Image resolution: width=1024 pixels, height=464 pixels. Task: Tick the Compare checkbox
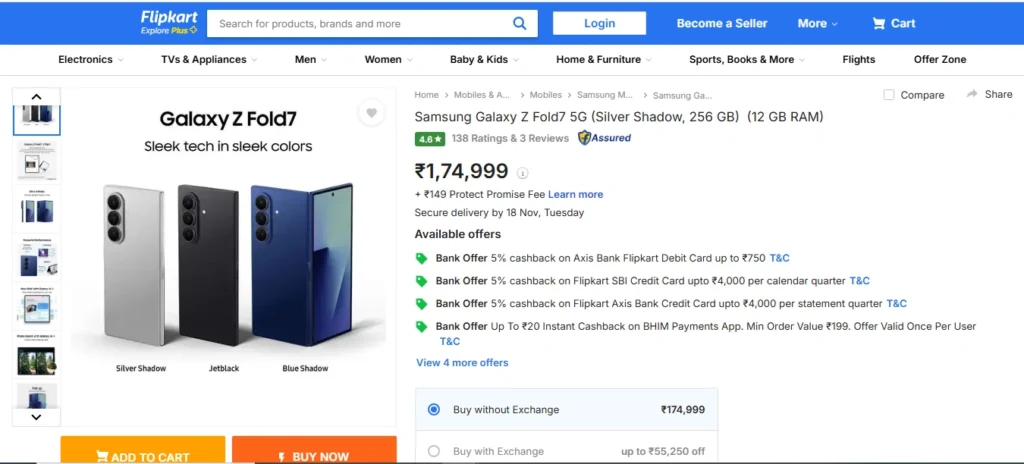(x=889, y=95)
